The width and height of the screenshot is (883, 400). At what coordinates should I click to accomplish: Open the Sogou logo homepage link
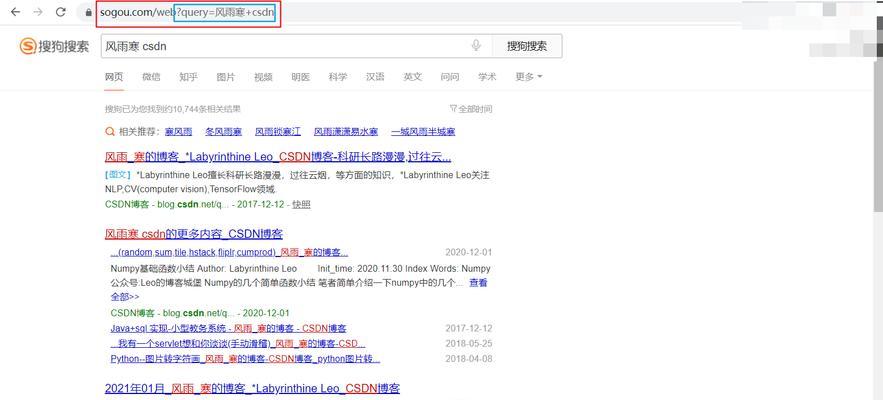(54, 46)
